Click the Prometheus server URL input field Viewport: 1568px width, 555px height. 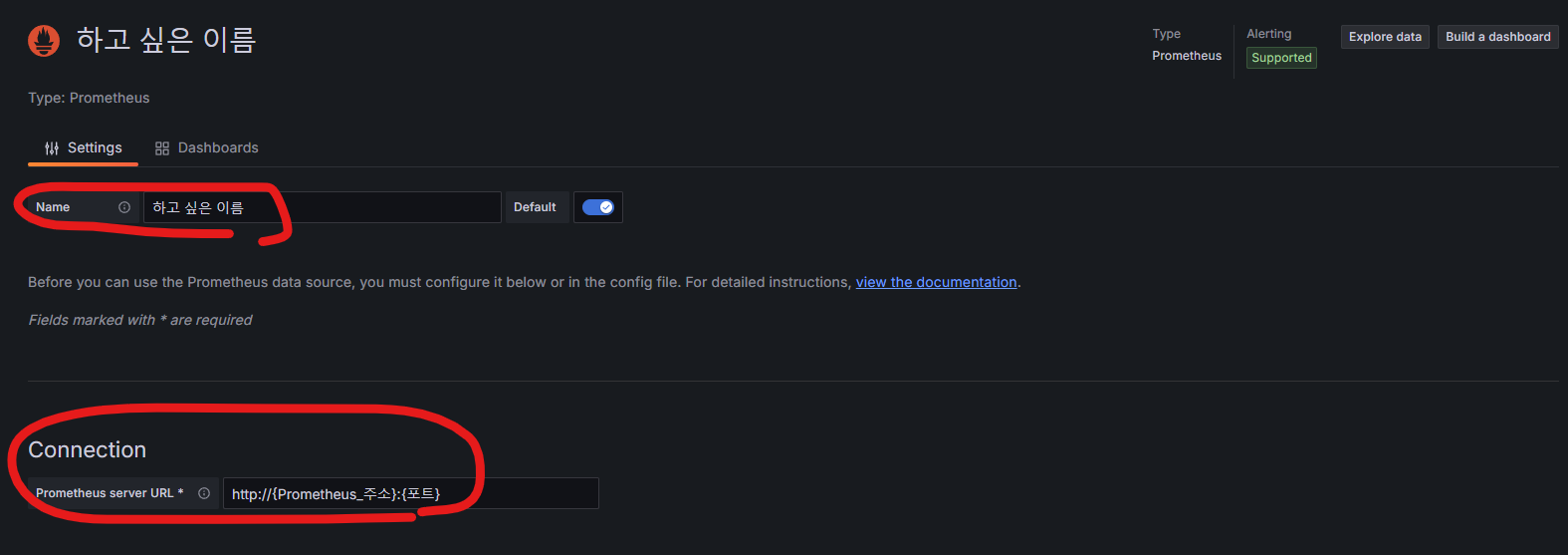[x=410, y=493]
